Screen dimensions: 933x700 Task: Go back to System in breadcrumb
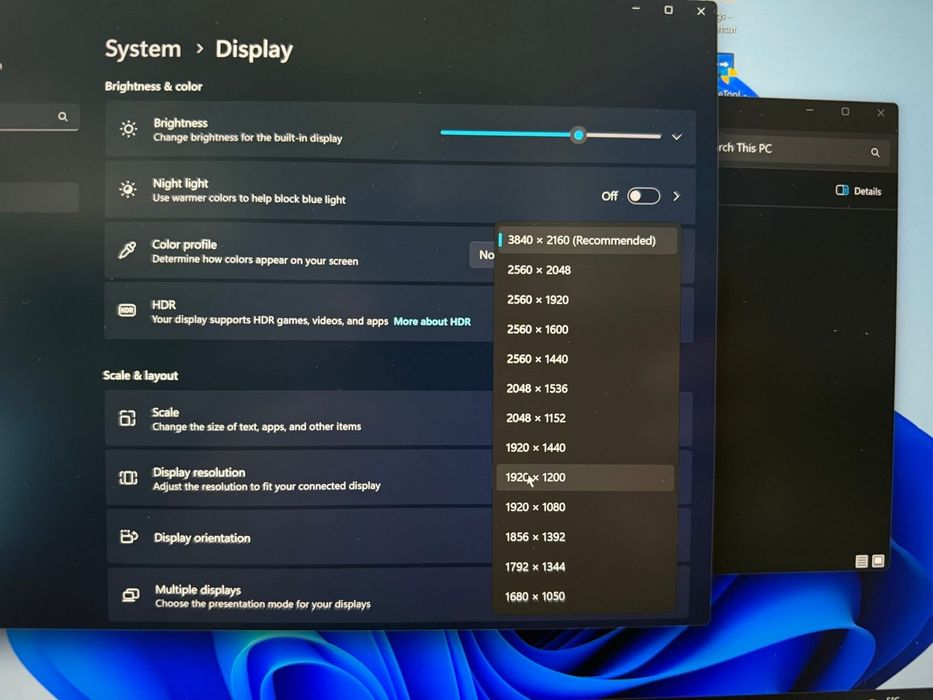click(x=143, y=49)
